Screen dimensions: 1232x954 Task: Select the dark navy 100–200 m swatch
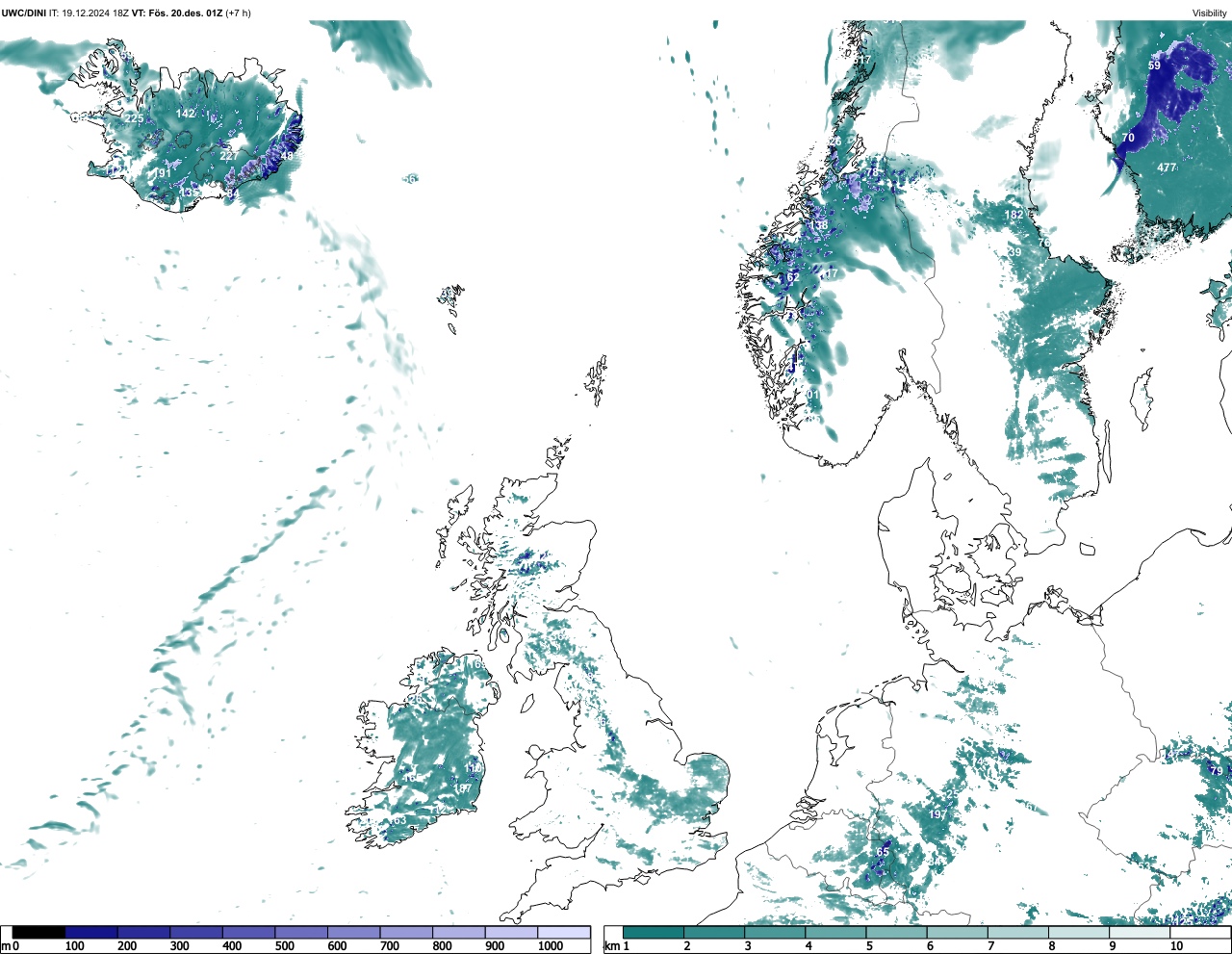click(x=91, y=932)
